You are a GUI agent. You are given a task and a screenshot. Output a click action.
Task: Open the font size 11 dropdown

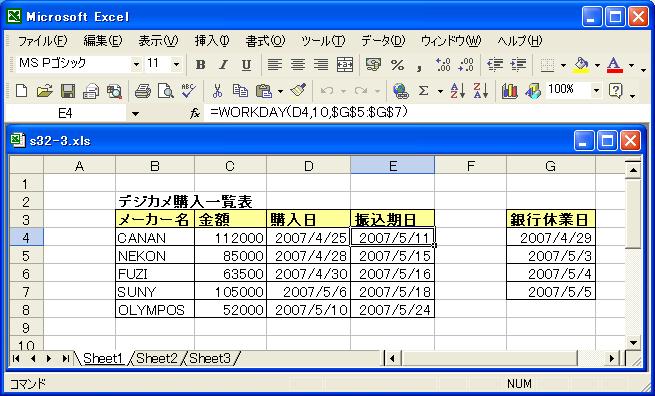pos(176,64)
